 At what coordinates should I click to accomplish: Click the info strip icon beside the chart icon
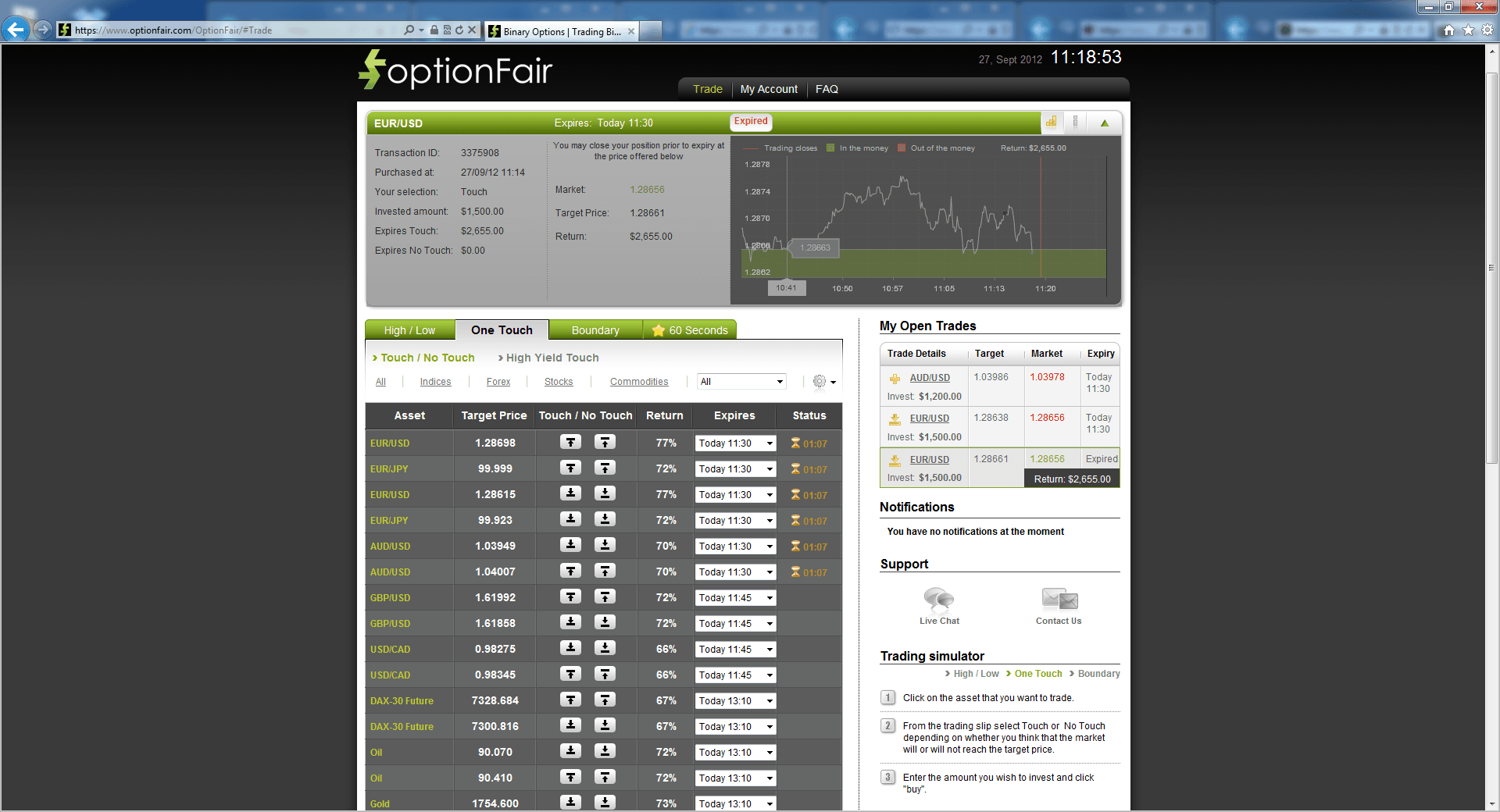pos(1076,123)
